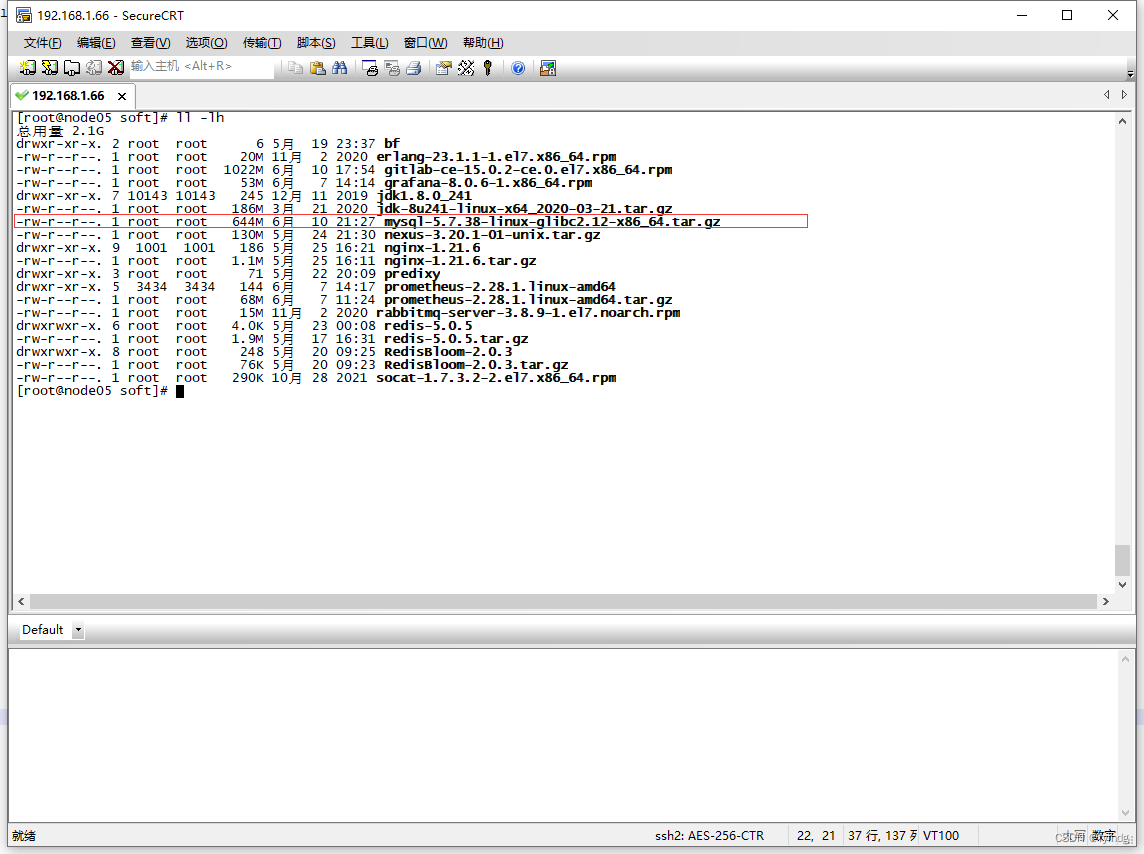Click the grafana-8.0.6 rpm filename
Viewport: 1144px width, 854px height.
point(488,183)
